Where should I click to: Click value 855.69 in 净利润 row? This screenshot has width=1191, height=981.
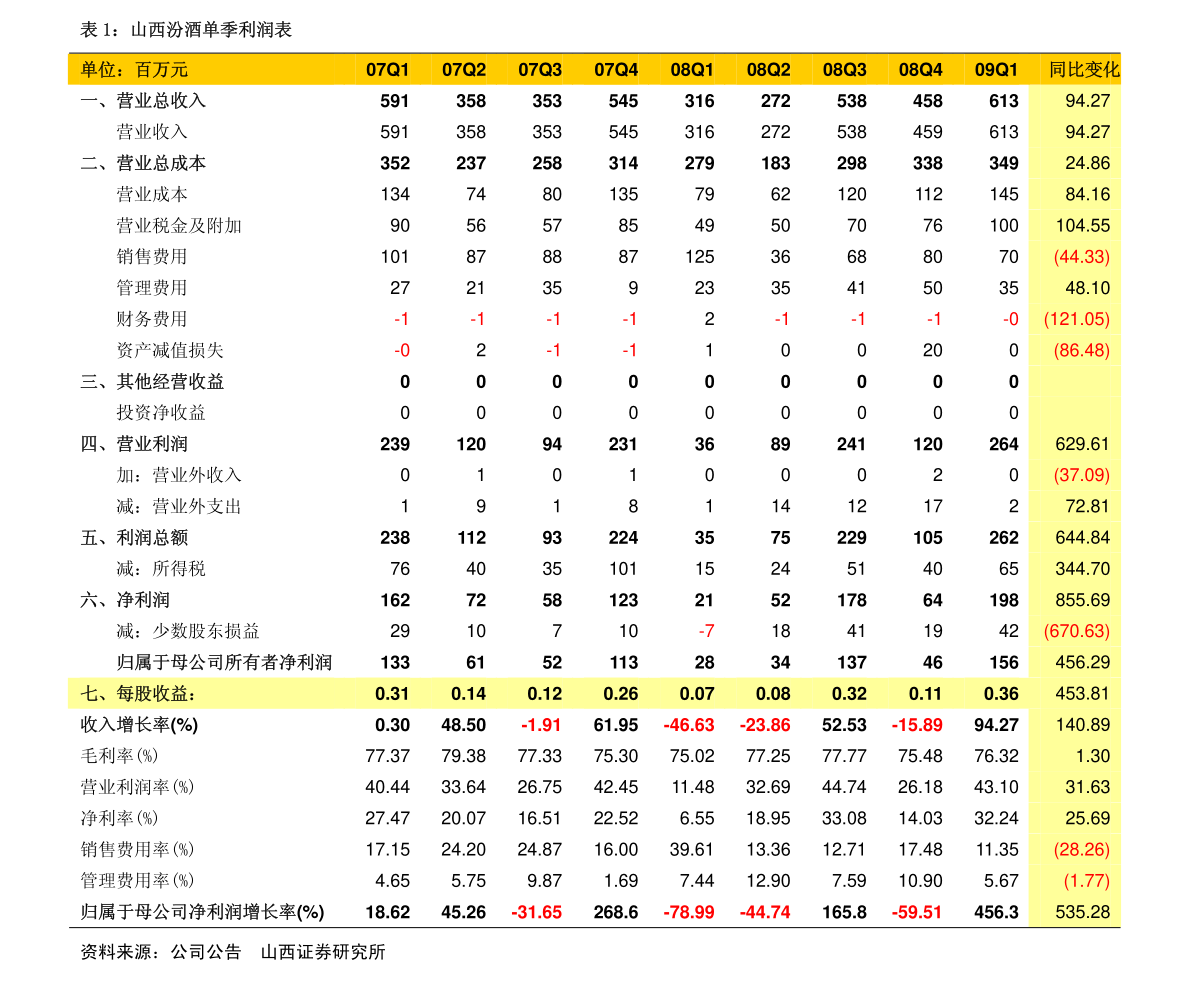point(1082,600)
